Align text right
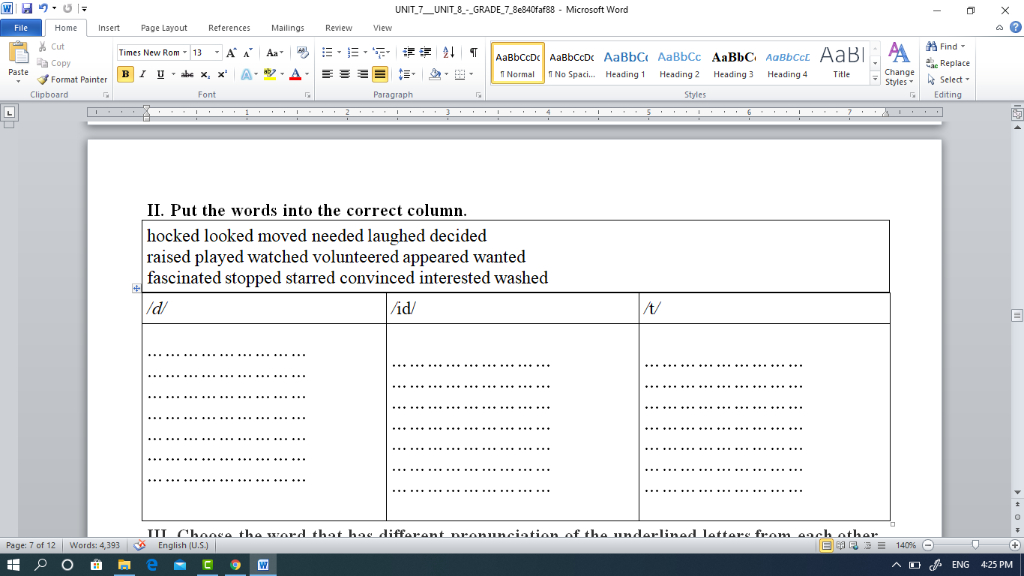 pos(362,74)
